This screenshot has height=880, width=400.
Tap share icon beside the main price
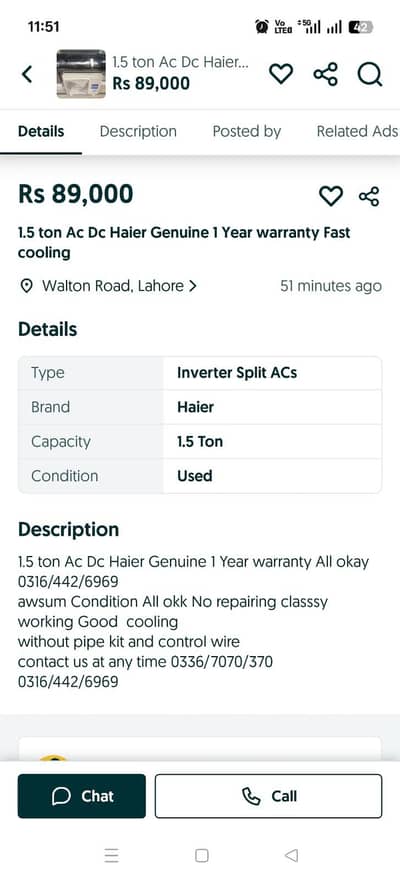369,196
